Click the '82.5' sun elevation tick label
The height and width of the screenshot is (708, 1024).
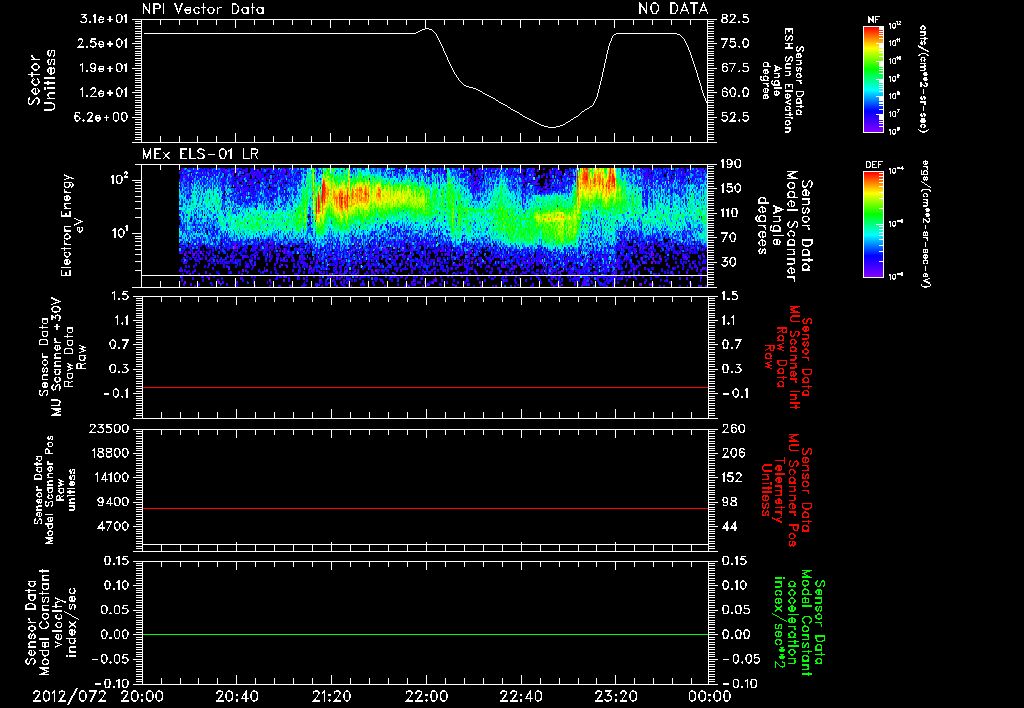pyautogui.click(x=735, y=18)
